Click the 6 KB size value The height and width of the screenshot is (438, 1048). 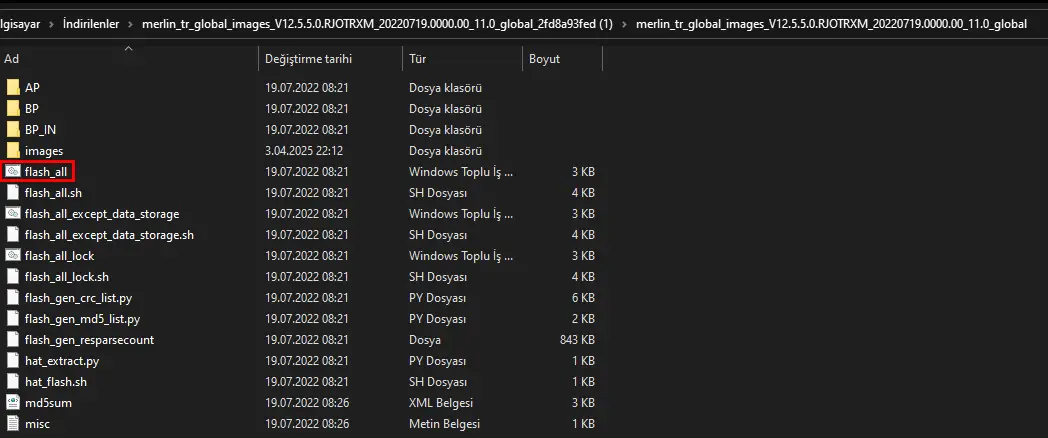583,298
